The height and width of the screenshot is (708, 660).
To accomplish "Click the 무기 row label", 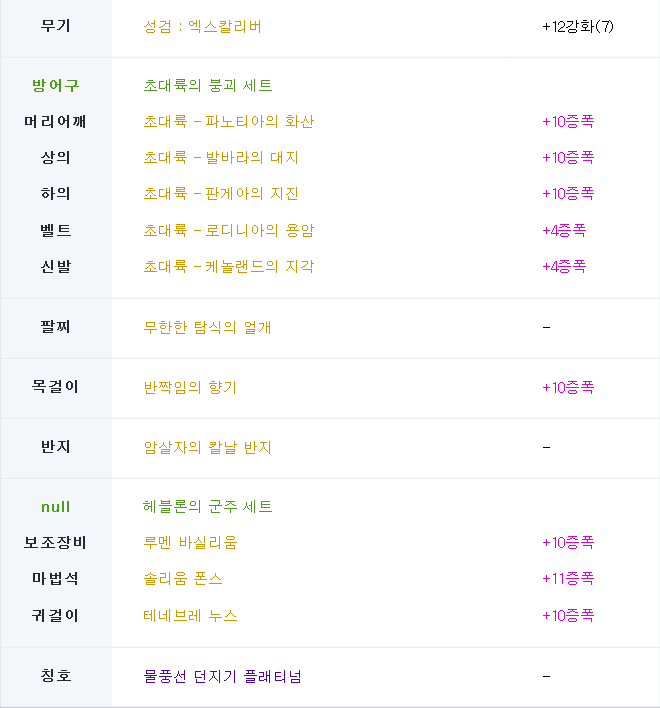I will 56,26.
